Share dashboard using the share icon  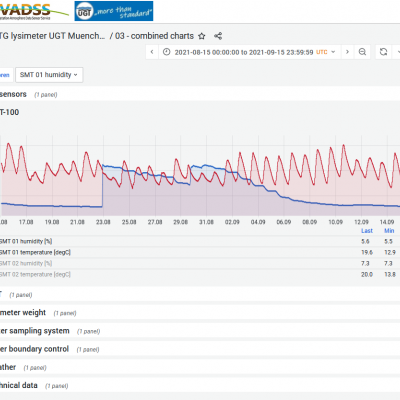(218, 36)
